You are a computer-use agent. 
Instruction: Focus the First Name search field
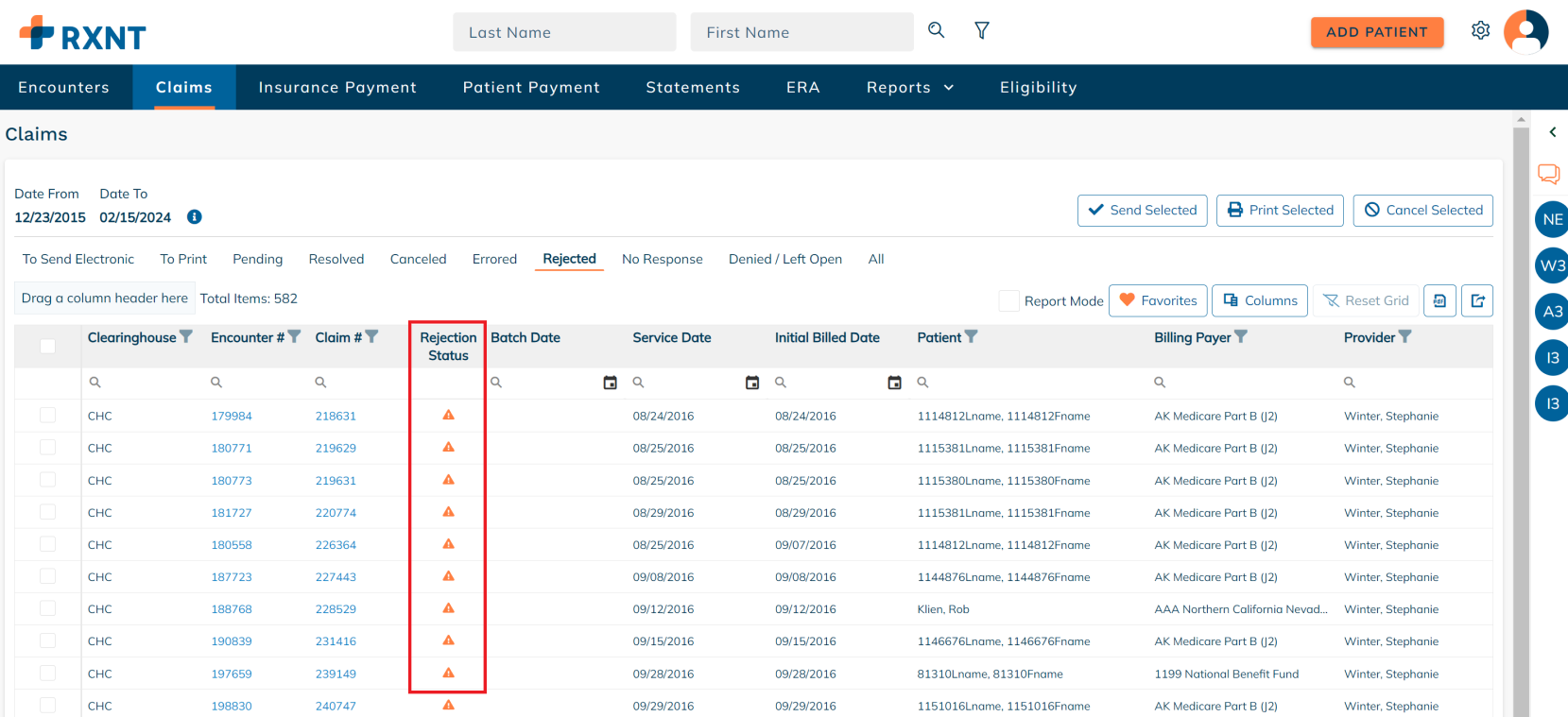(x=801, y=32)
